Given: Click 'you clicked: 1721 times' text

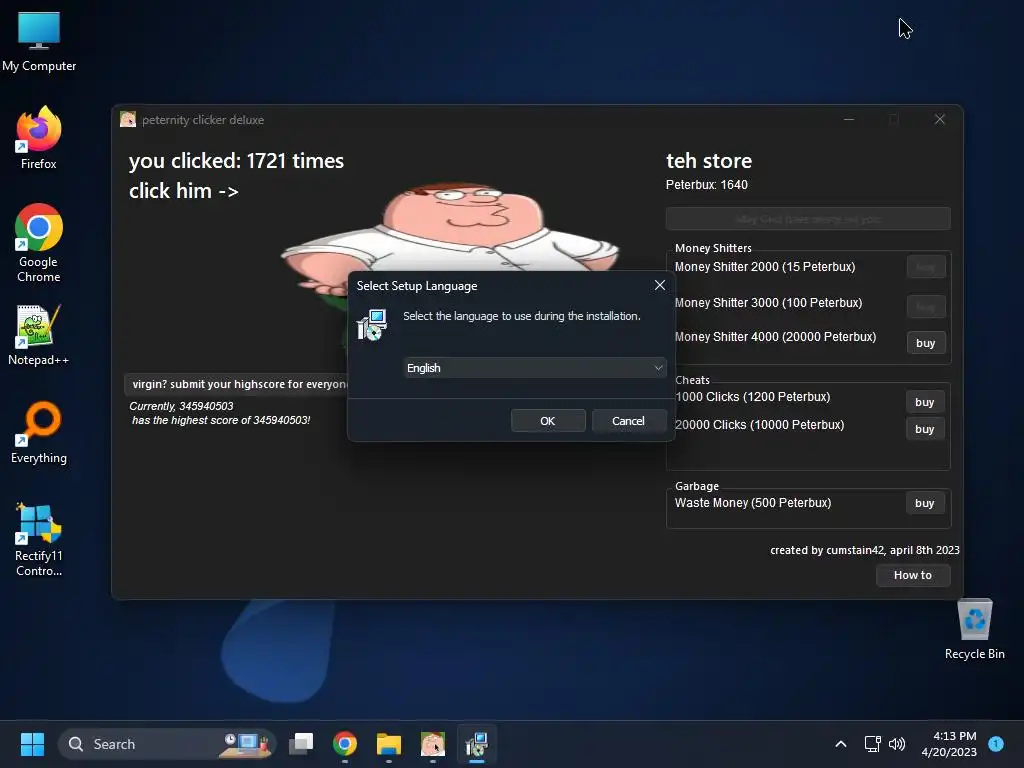Looking at the screenshot, I should [x=236, y=161].
